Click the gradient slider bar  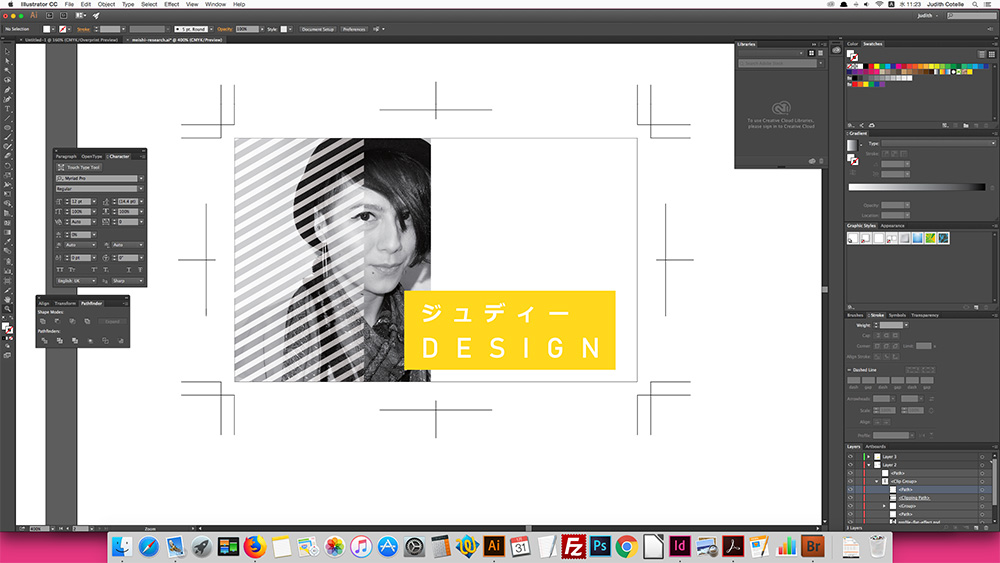click(x=915, y=187)
